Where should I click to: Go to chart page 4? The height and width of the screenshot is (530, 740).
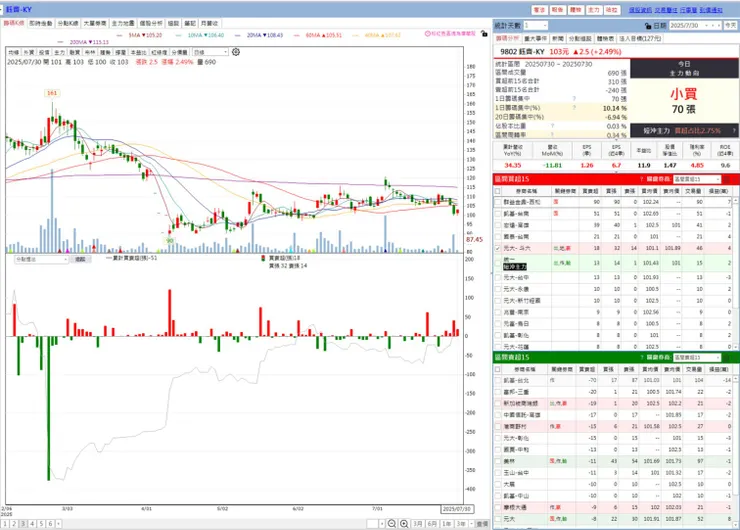[x=32, y=523]
